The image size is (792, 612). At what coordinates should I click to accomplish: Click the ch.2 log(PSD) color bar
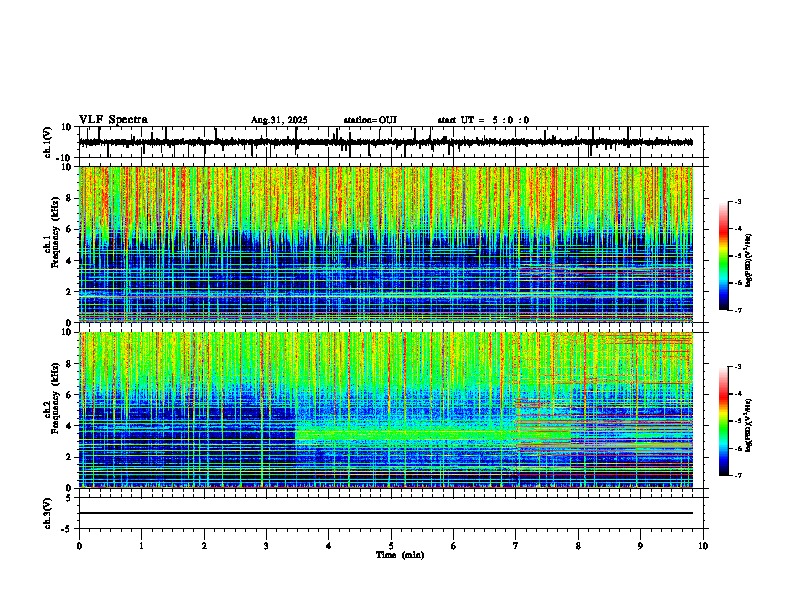(724, 421)
